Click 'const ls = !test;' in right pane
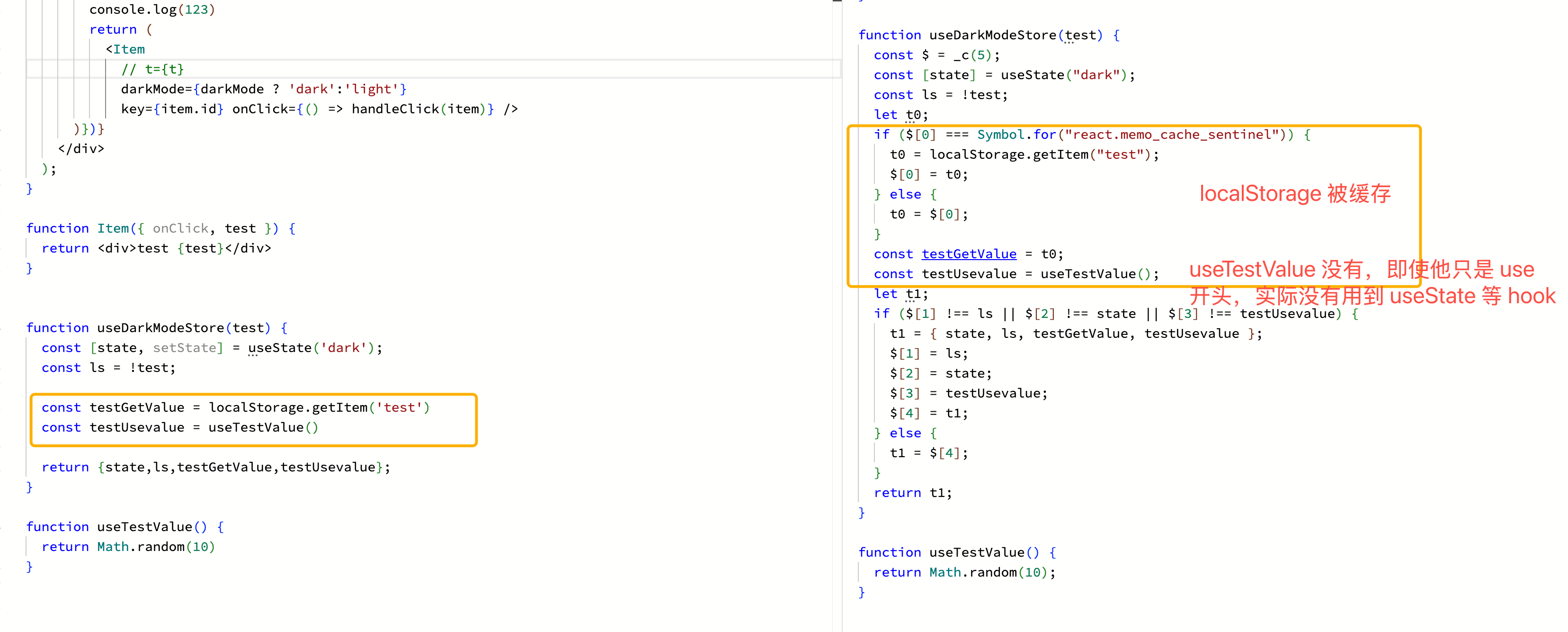 click(x=940, y=95)
